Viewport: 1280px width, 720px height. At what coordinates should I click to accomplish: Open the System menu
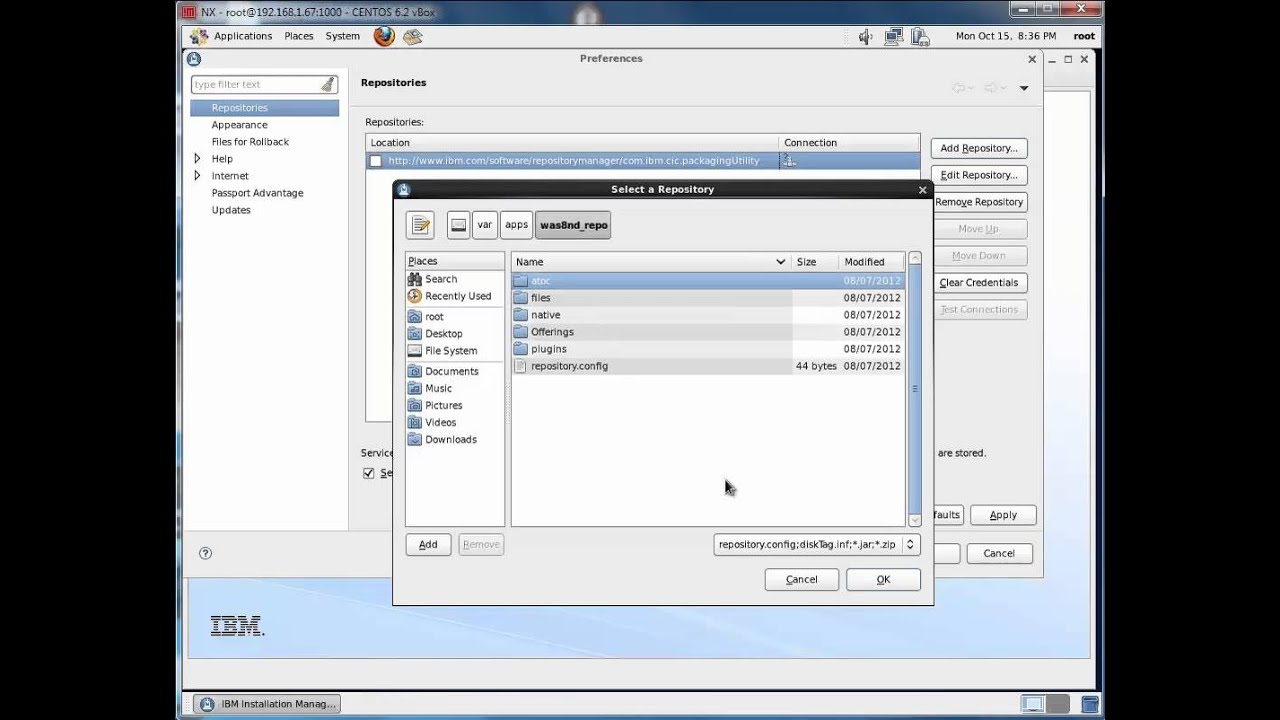tap(342, 36)
